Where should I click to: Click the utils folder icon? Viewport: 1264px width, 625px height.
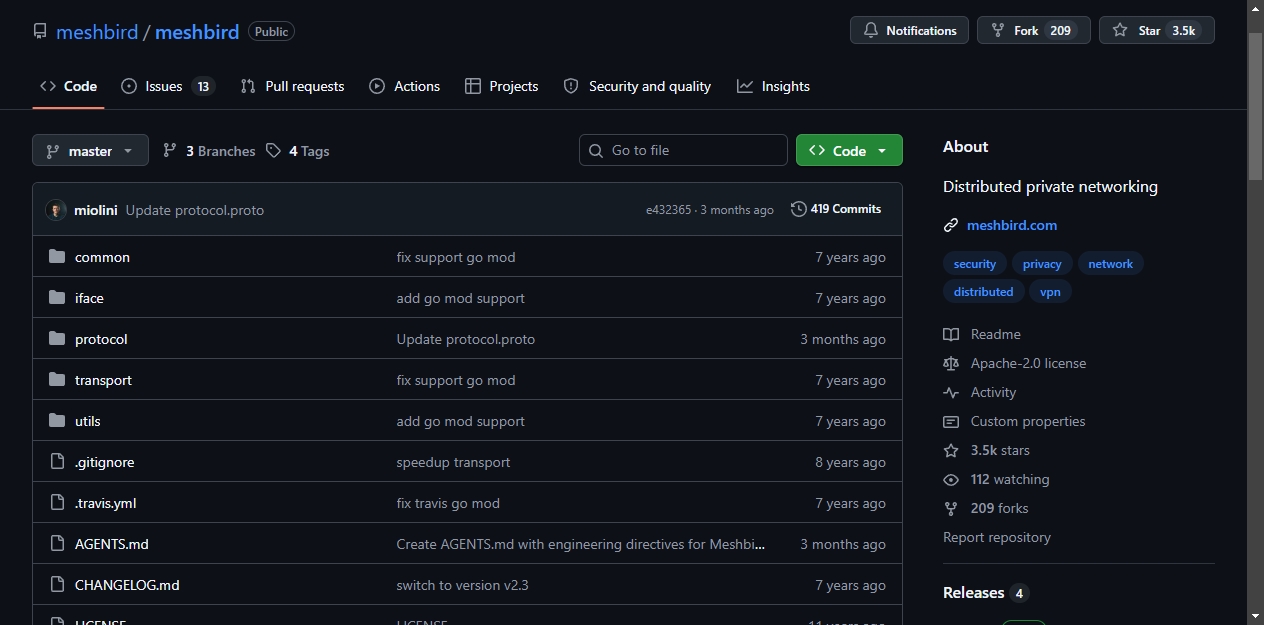[x=57, y=421]
